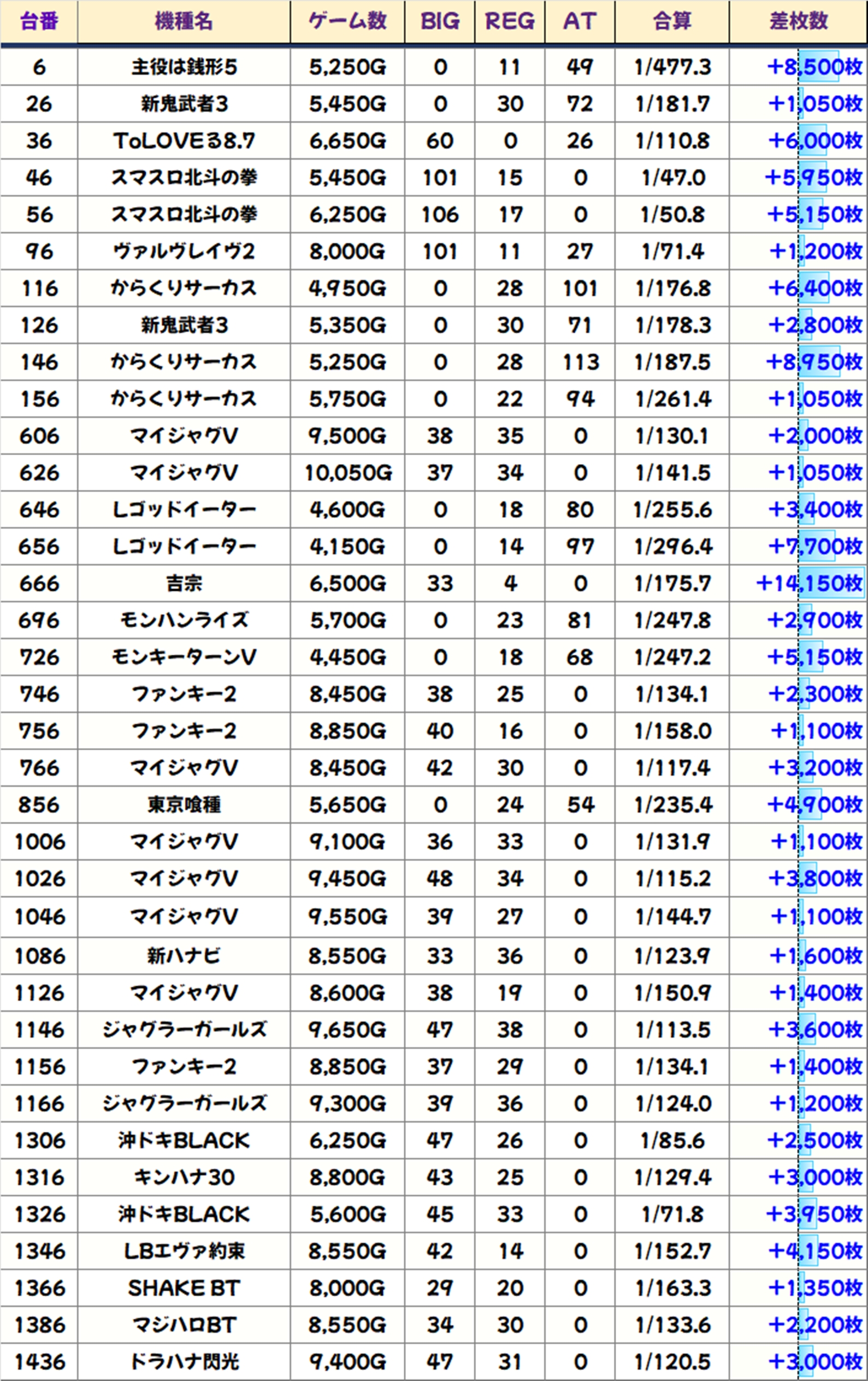Image resolution: width=868 pixels, height=1381 pixels.
Task: Select the 吉宗 machine name cell
Action: 184,583
